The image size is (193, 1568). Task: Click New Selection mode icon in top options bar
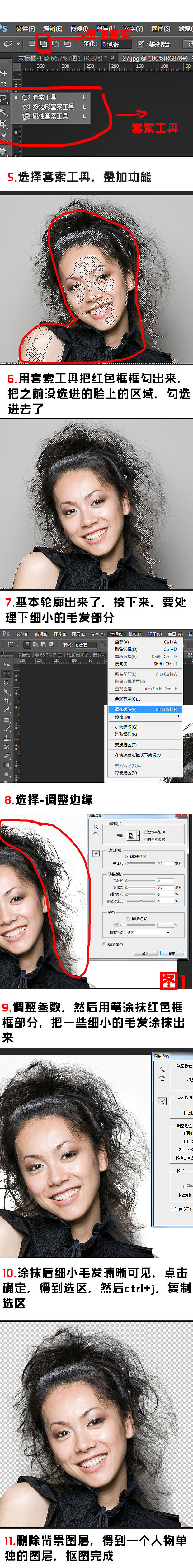pyautogui.click(x=31, y=44)
